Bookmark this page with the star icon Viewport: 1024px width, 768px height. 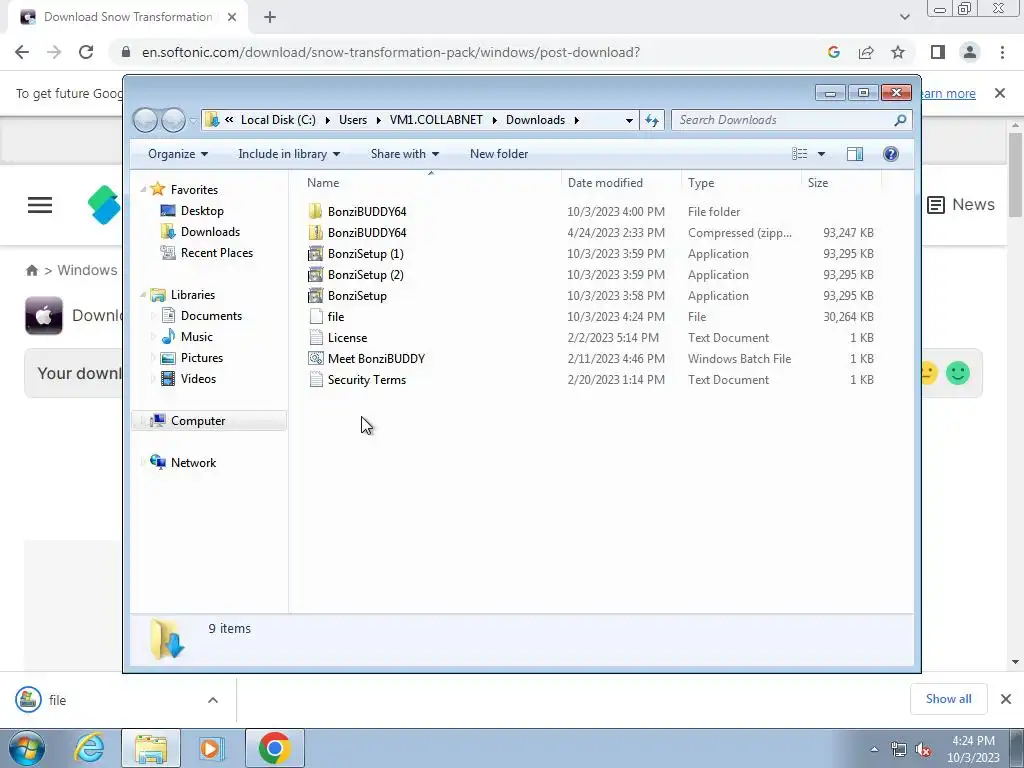click(x=898, y=52)
